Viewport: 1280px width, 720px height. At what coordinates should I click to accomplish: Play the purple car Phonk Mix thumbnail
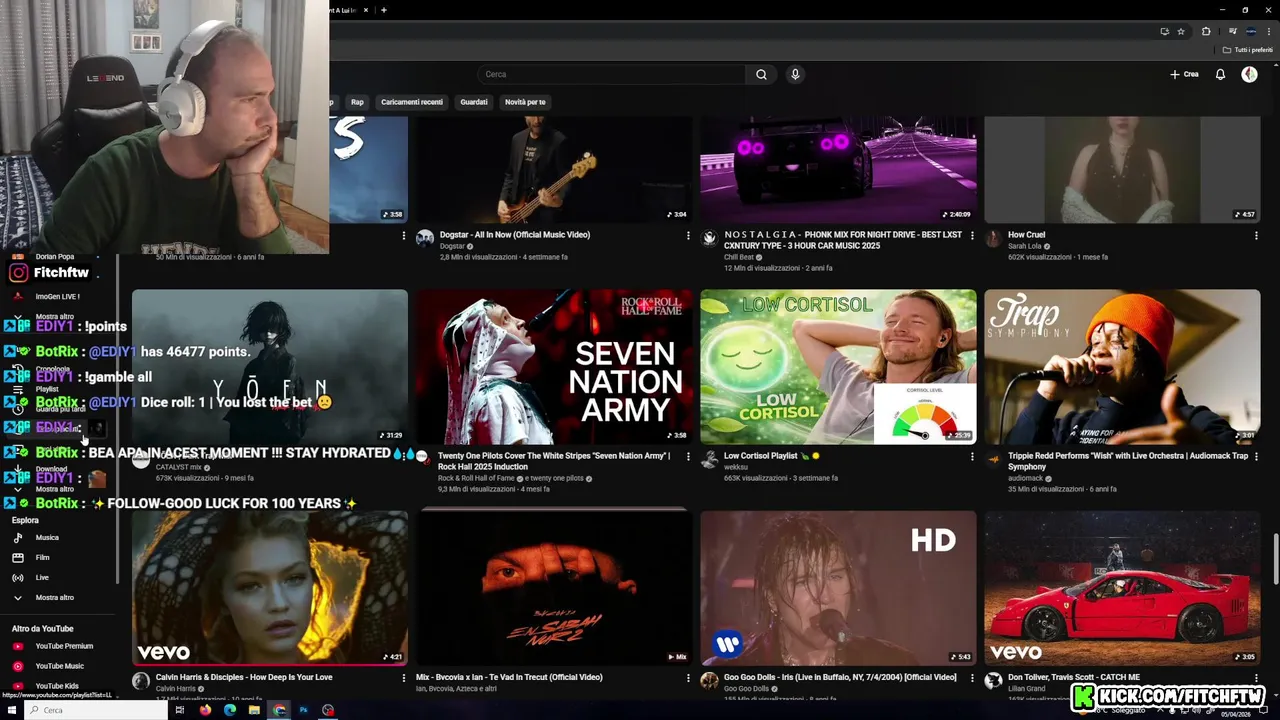[x=838, y=169]
